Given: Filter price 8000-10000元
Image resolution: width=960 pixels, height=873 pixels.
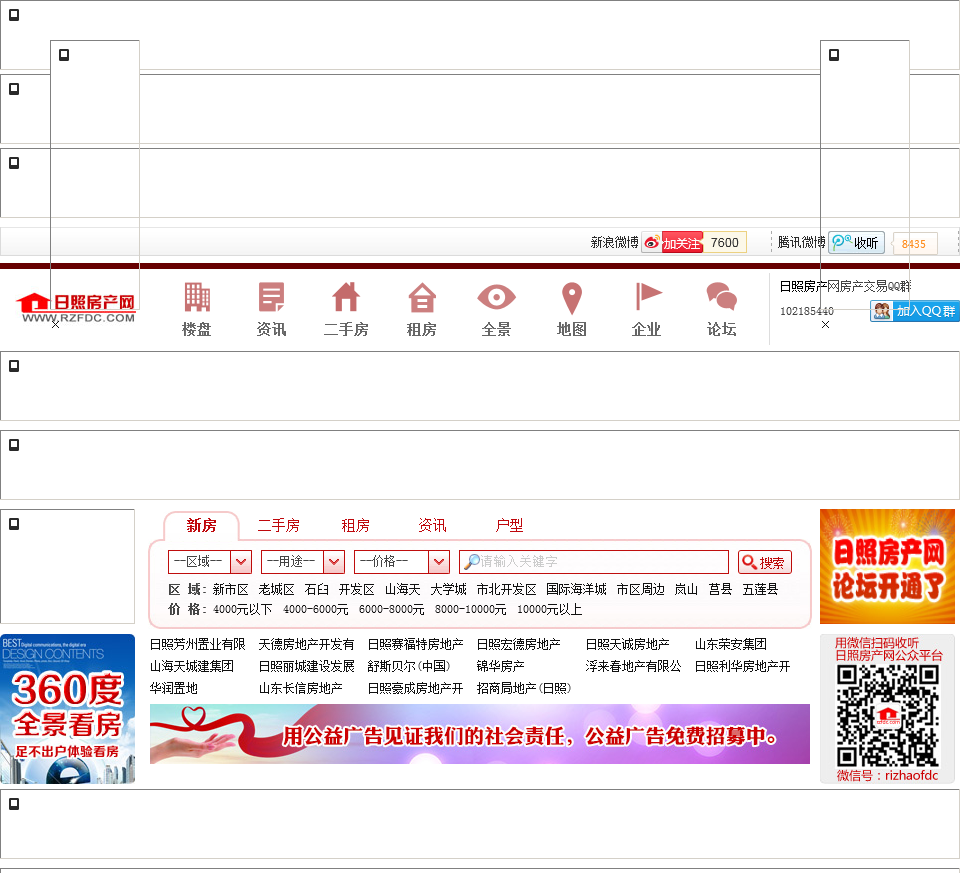Looking at the screenshot, I should pos(471,610).
